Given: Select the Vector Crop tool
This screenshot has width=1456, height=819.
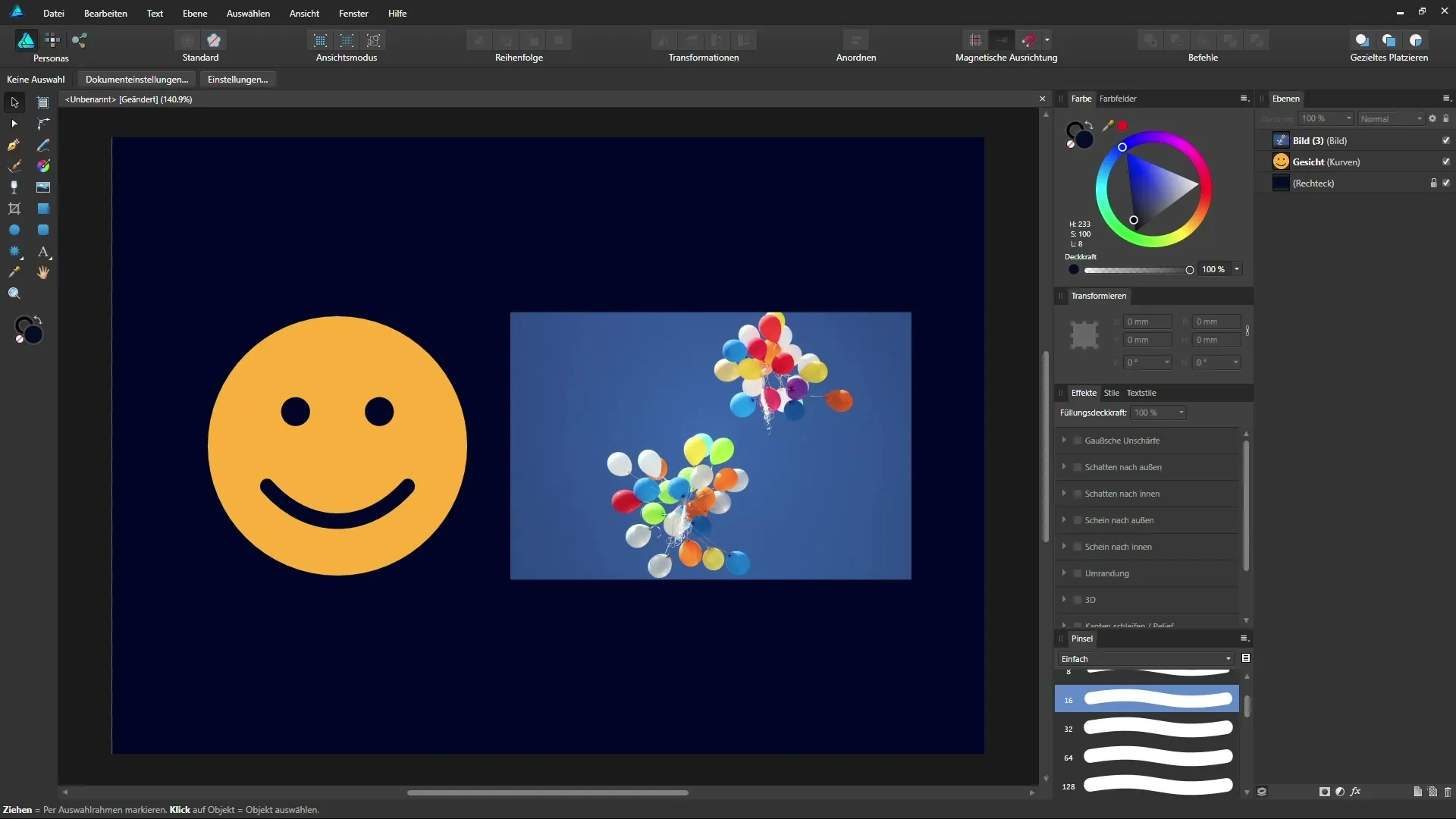Looking at the screenshot, I should click(x=14, y=209).
